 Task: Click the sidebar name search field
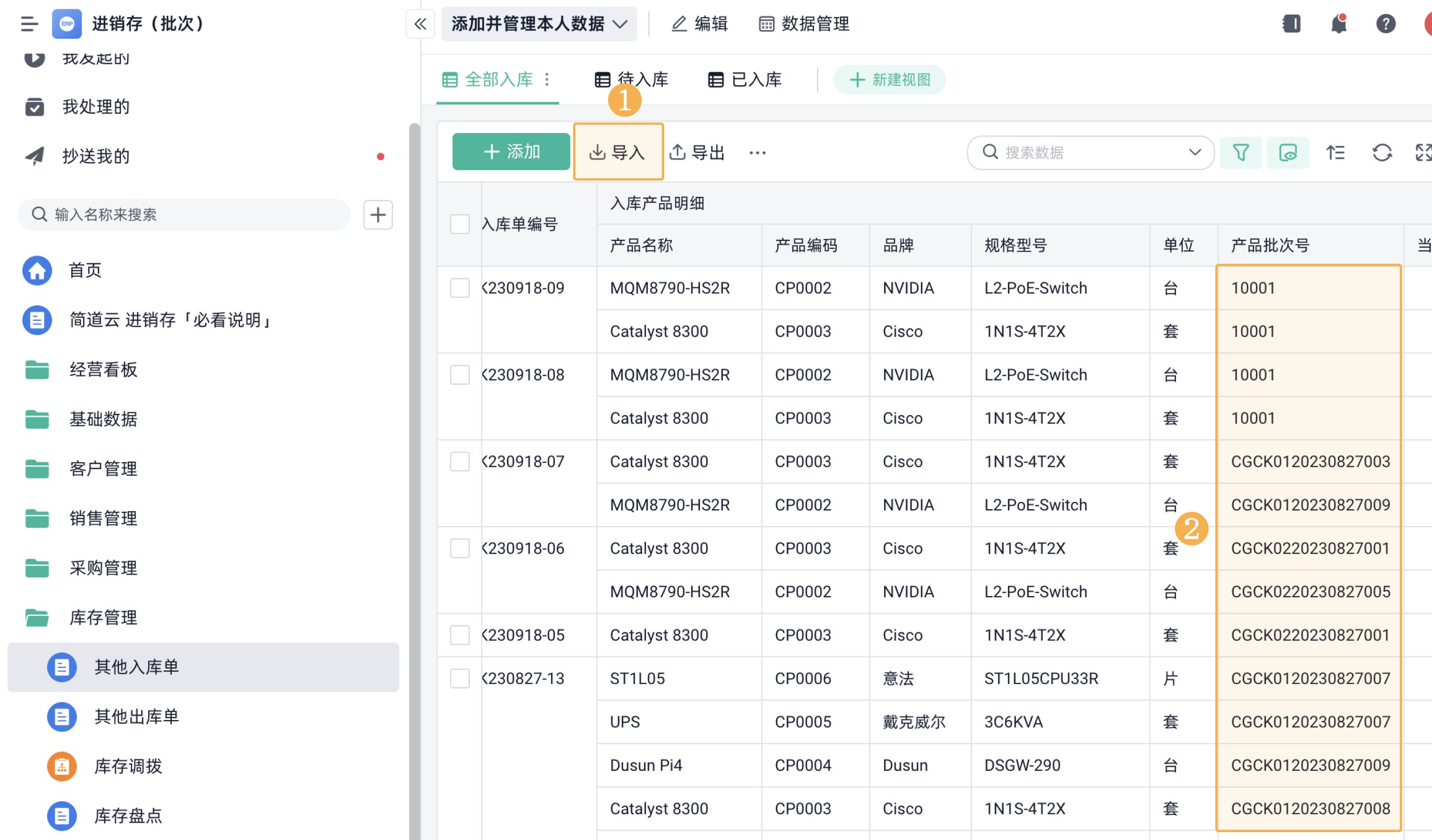tap(184, 215)
